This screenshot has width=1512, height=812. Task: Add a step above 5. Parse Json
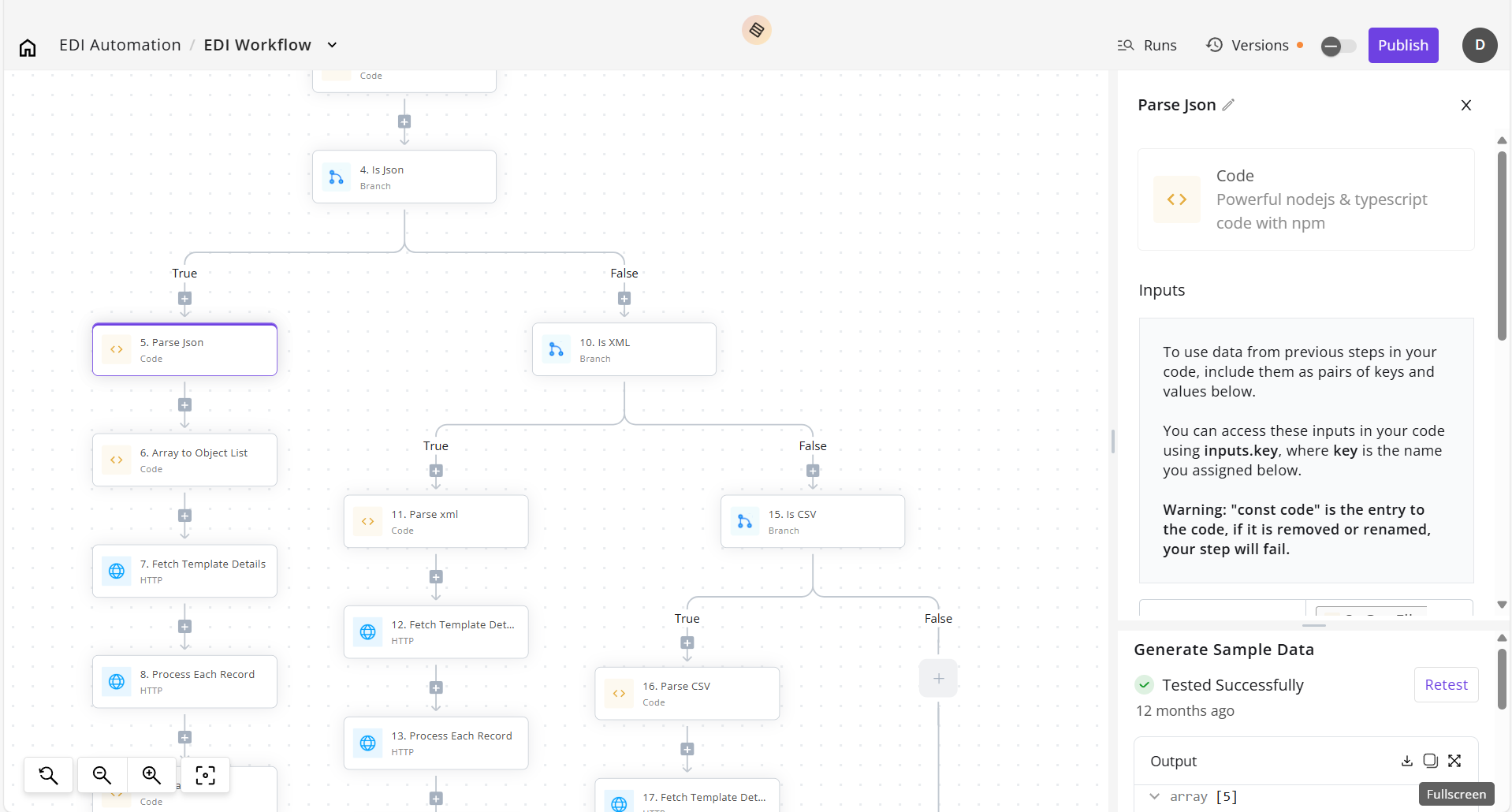tap(184, 299)
